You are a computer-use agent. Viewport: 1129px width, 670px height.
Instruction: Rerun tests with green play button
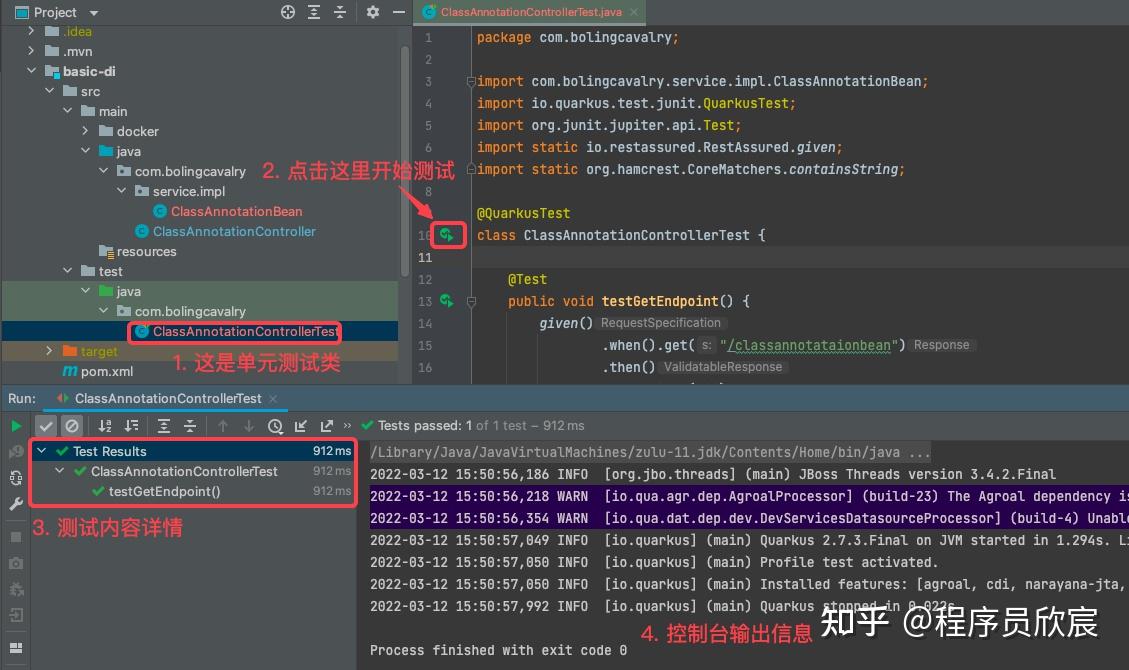pyautogui.click(x=16, y=426)
